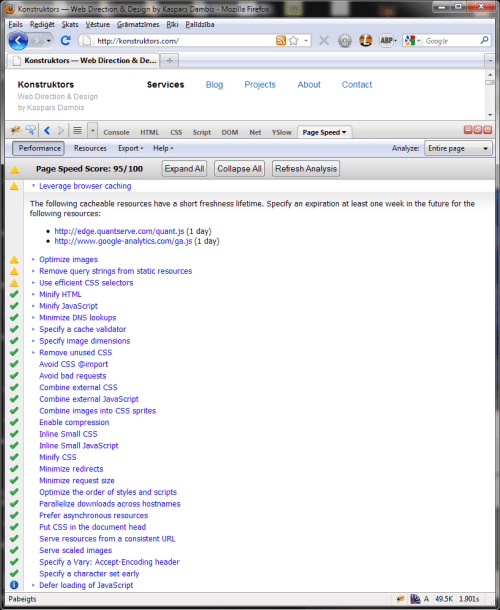Activate the Firebug inspect element icon

click(30, 130)
